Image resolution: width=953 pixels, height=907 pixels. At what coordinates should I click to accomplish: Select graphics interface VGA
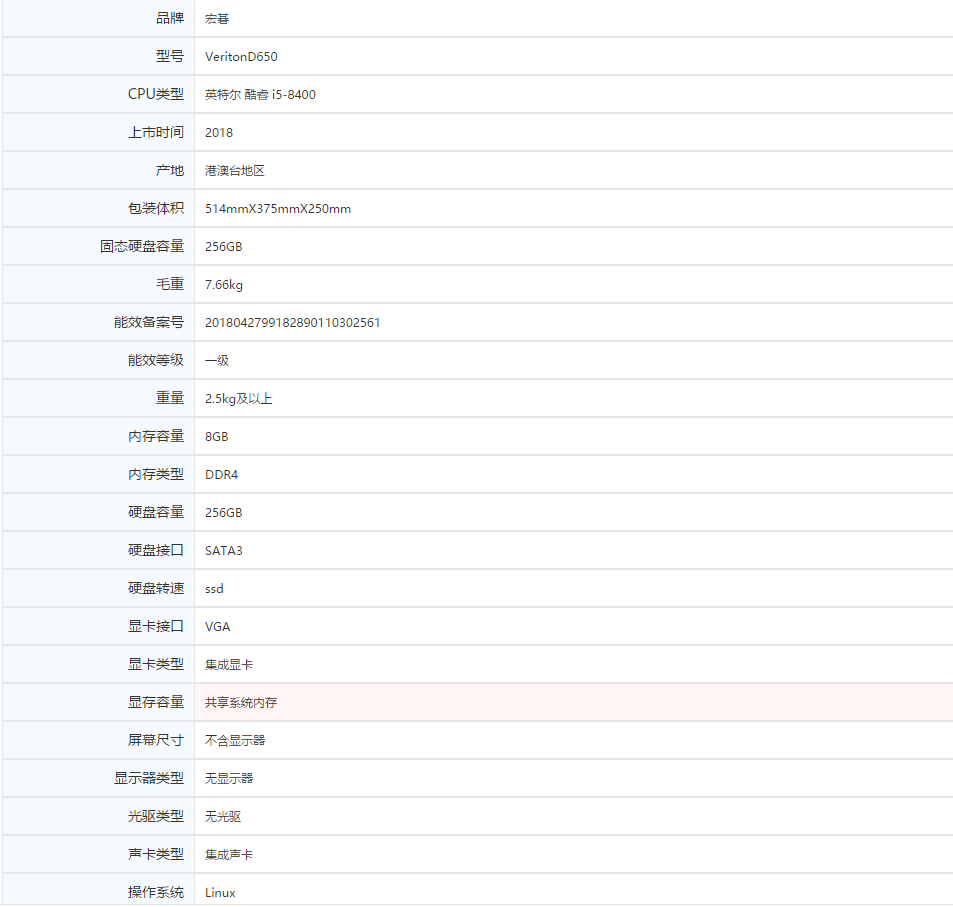tap(218, 627)
